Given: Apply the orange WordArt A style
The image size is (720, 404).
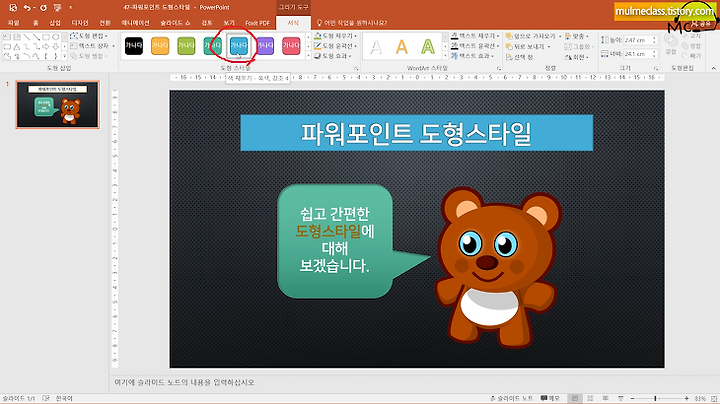Looking at the screenshot, I should pos(402,46).
